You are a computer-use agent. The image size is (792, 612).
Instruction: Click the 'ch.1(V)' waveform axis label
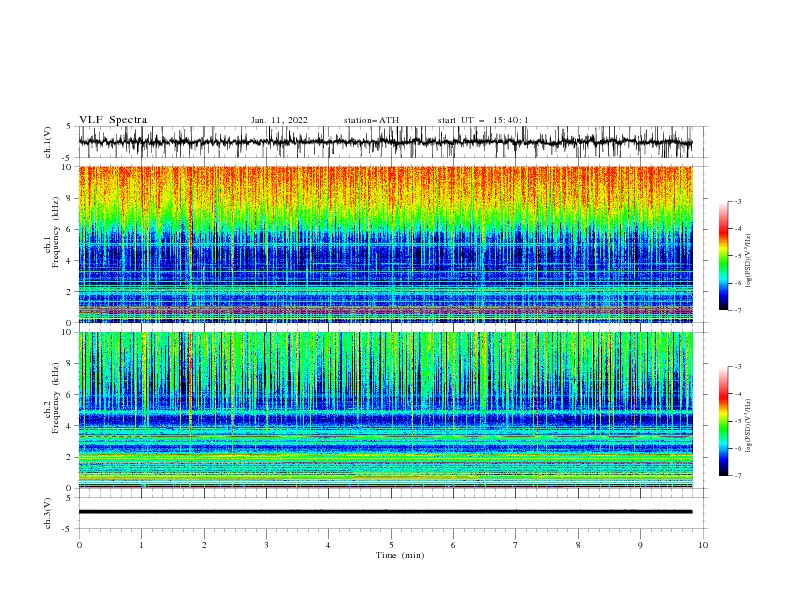coord(48,142)
